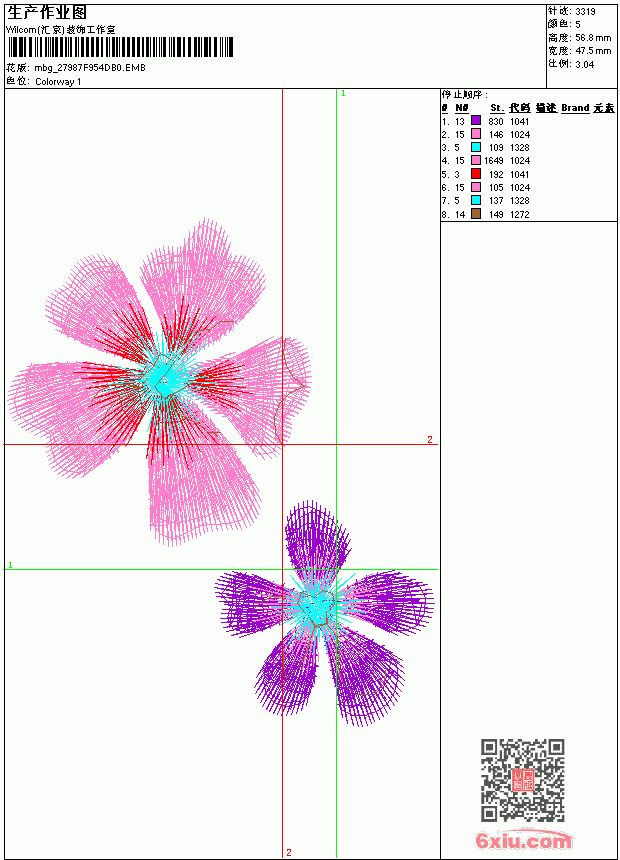
Task: Click the cyan swatch in stop row 7
Action: 476,200
